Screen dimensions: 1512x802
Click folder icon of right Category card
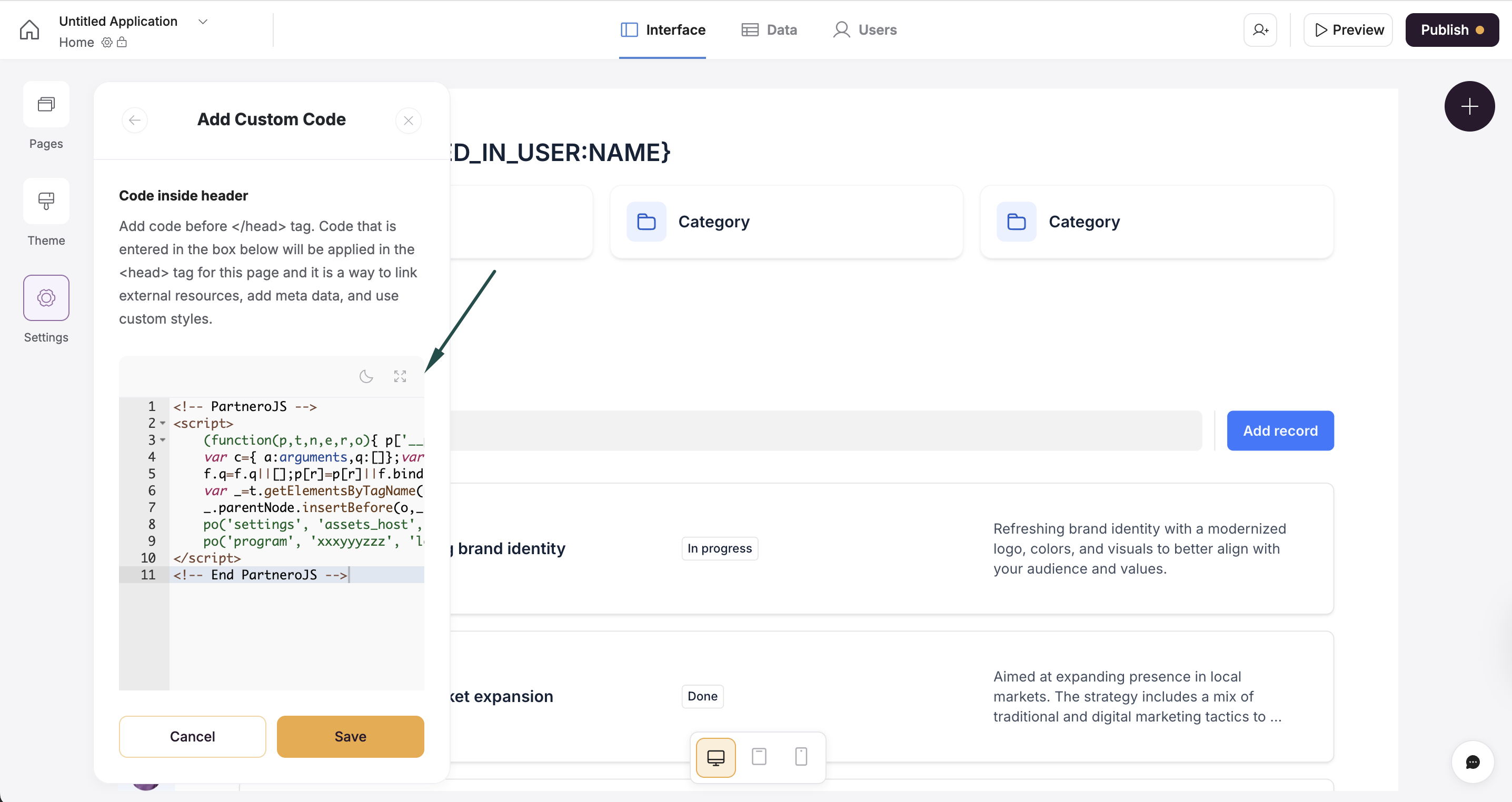tap(1017, 222)
